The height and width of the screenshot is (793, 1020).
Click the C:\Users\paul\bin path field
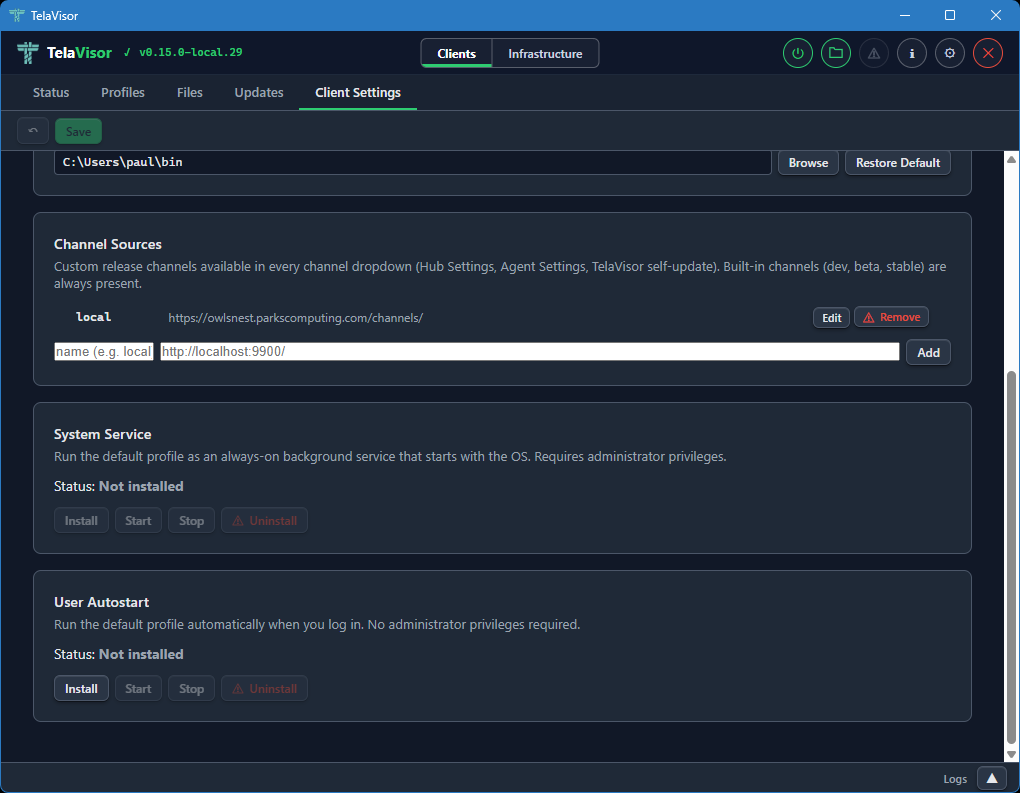(412, 162)
